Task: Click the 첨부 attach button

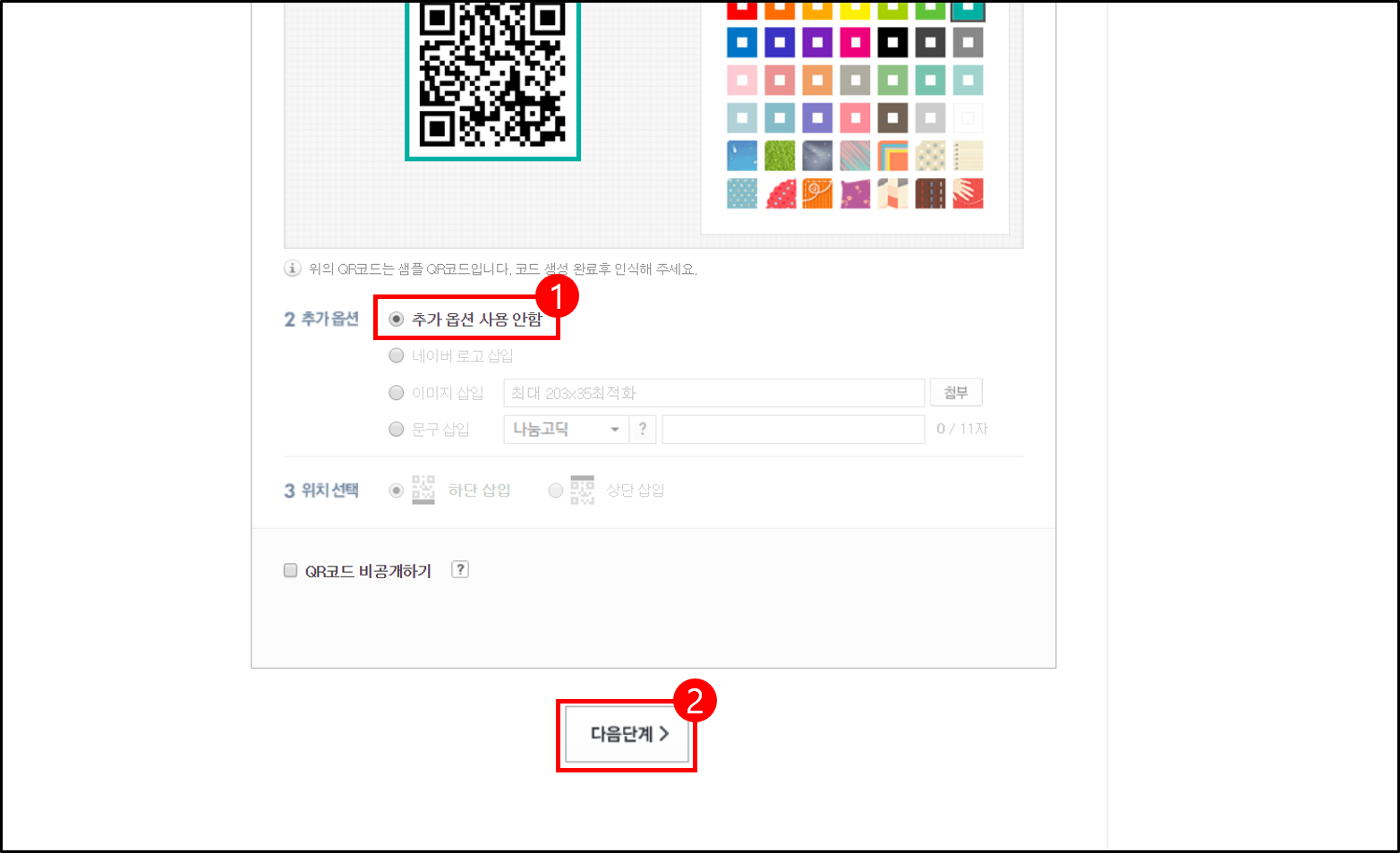Action: [956, 392]
